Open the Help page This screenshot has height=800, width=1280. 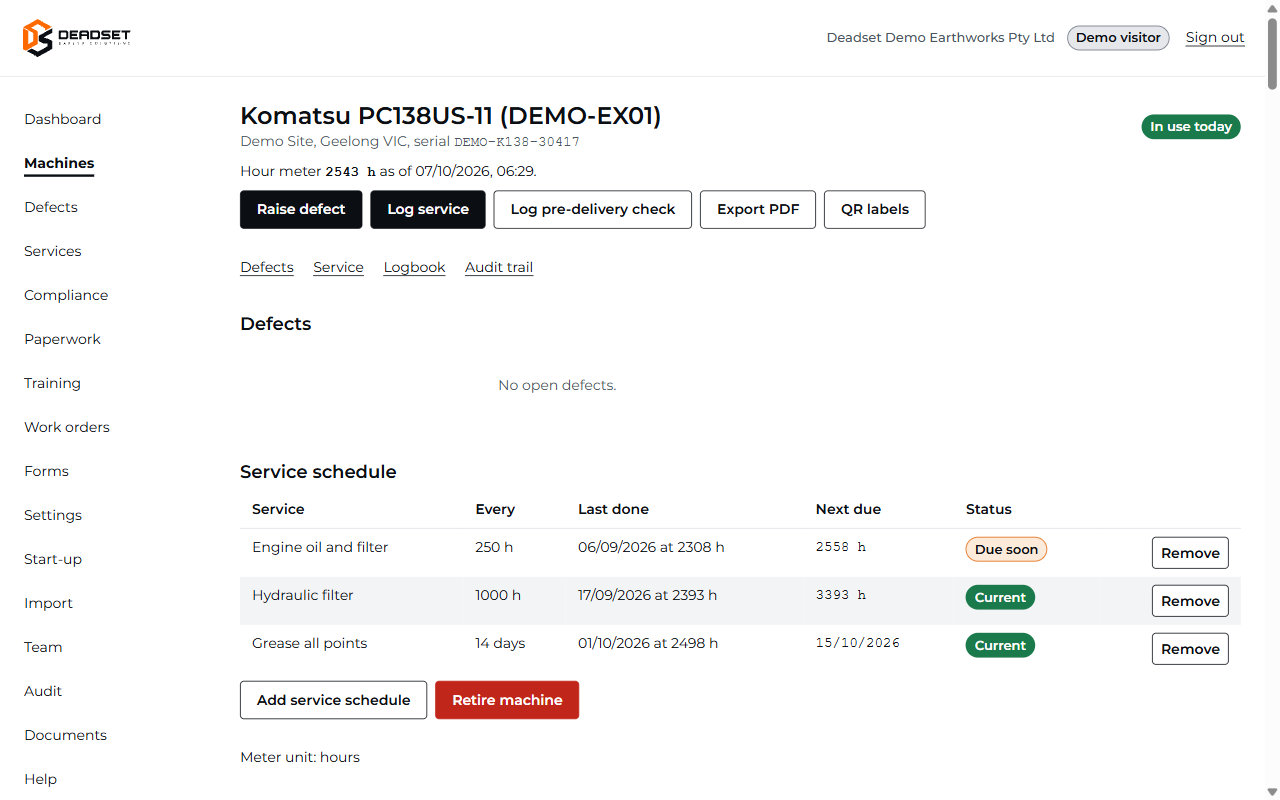[x=40, y=779]
